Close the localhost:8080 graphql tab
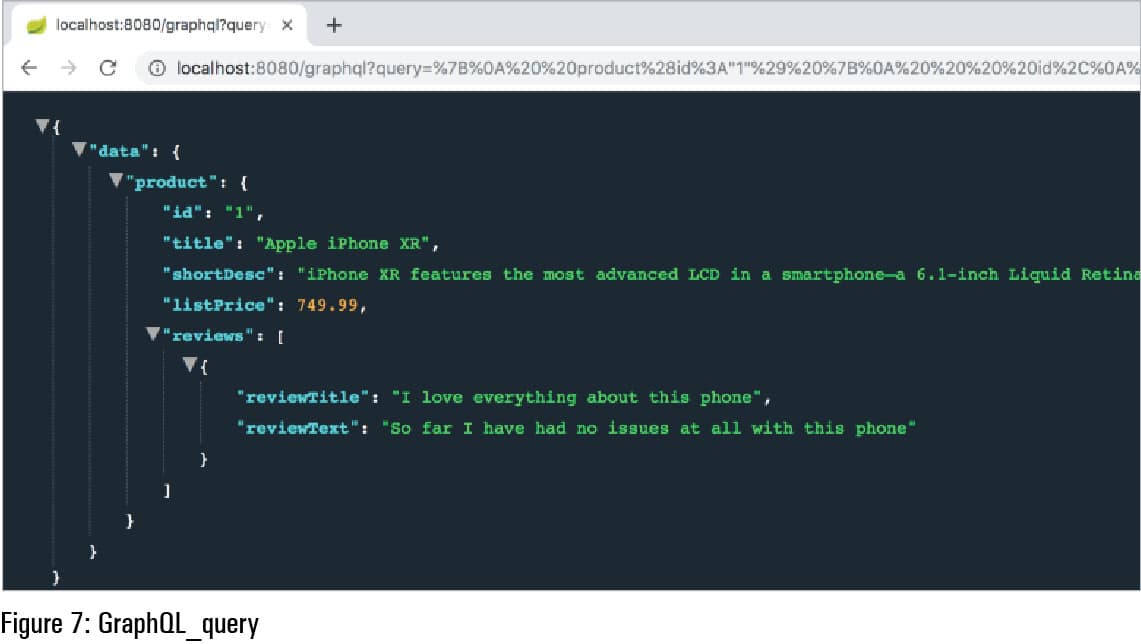This screenshot has height=644, width=1141. (x=287, y=25)
